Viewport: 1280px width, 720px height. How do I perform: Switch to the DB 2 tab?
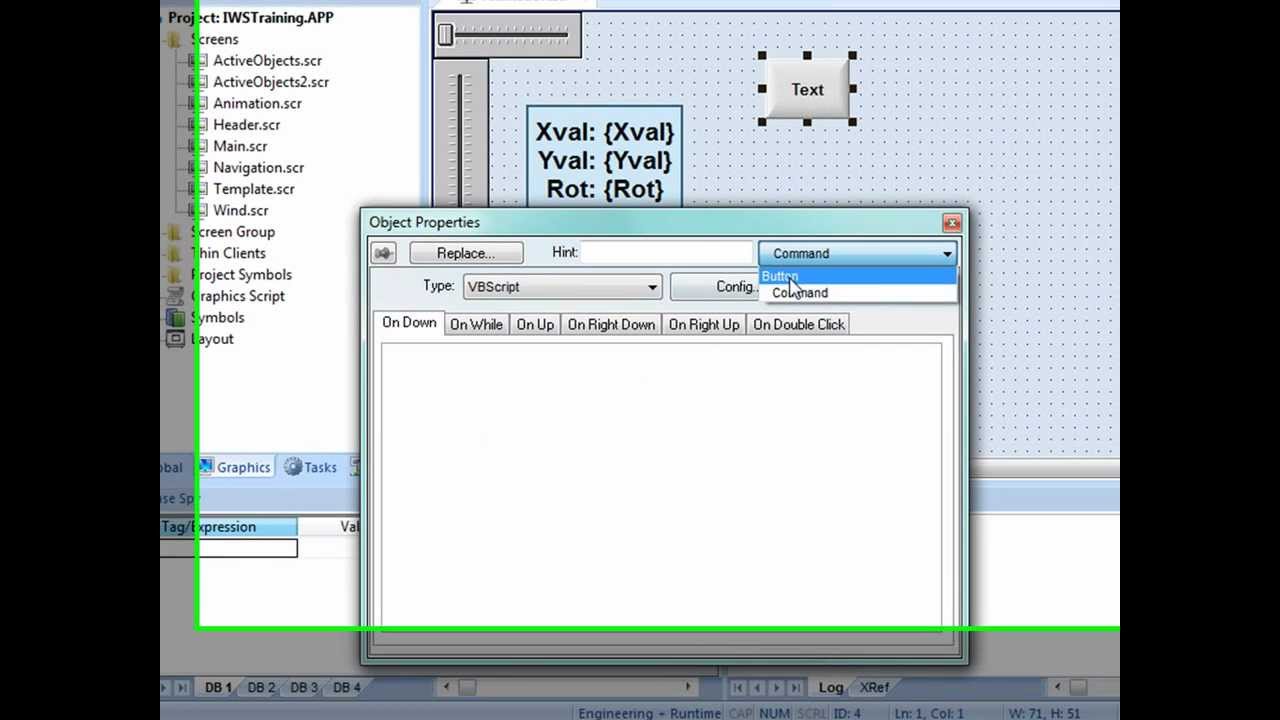tap(261, 688)
